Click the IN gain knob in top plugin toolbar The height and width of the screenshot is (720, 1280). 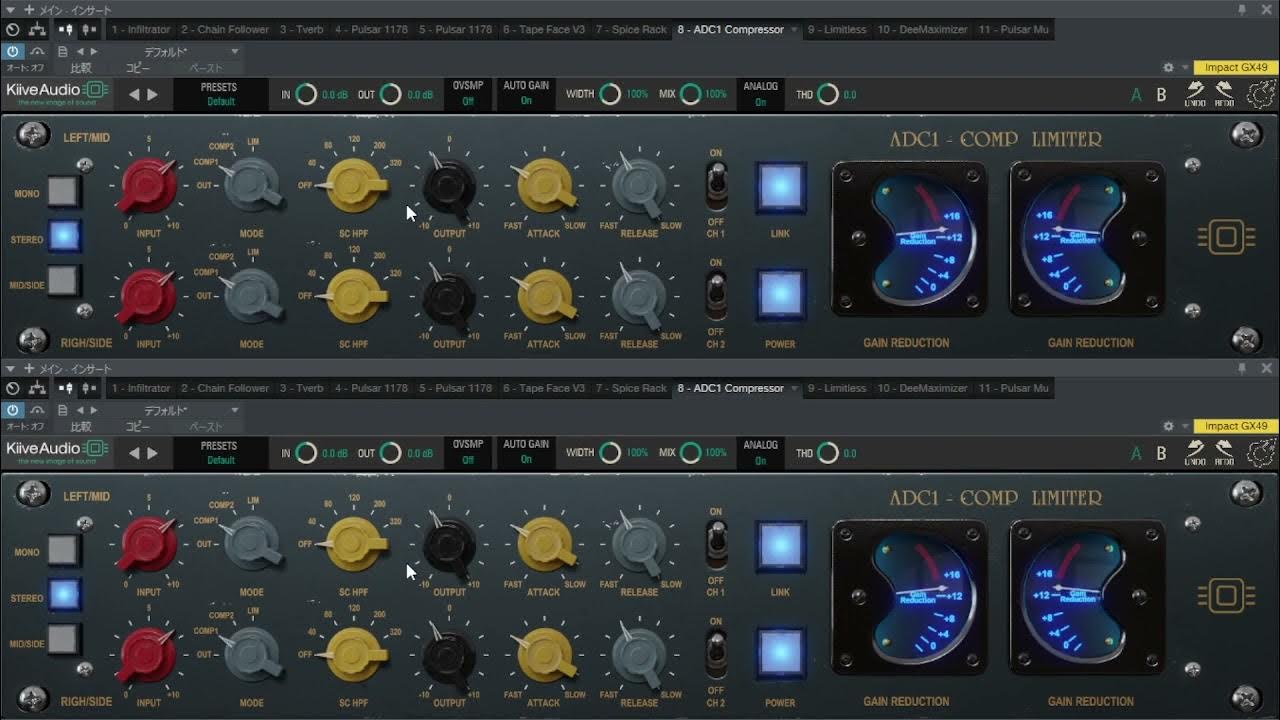click(x=306, y=95)
